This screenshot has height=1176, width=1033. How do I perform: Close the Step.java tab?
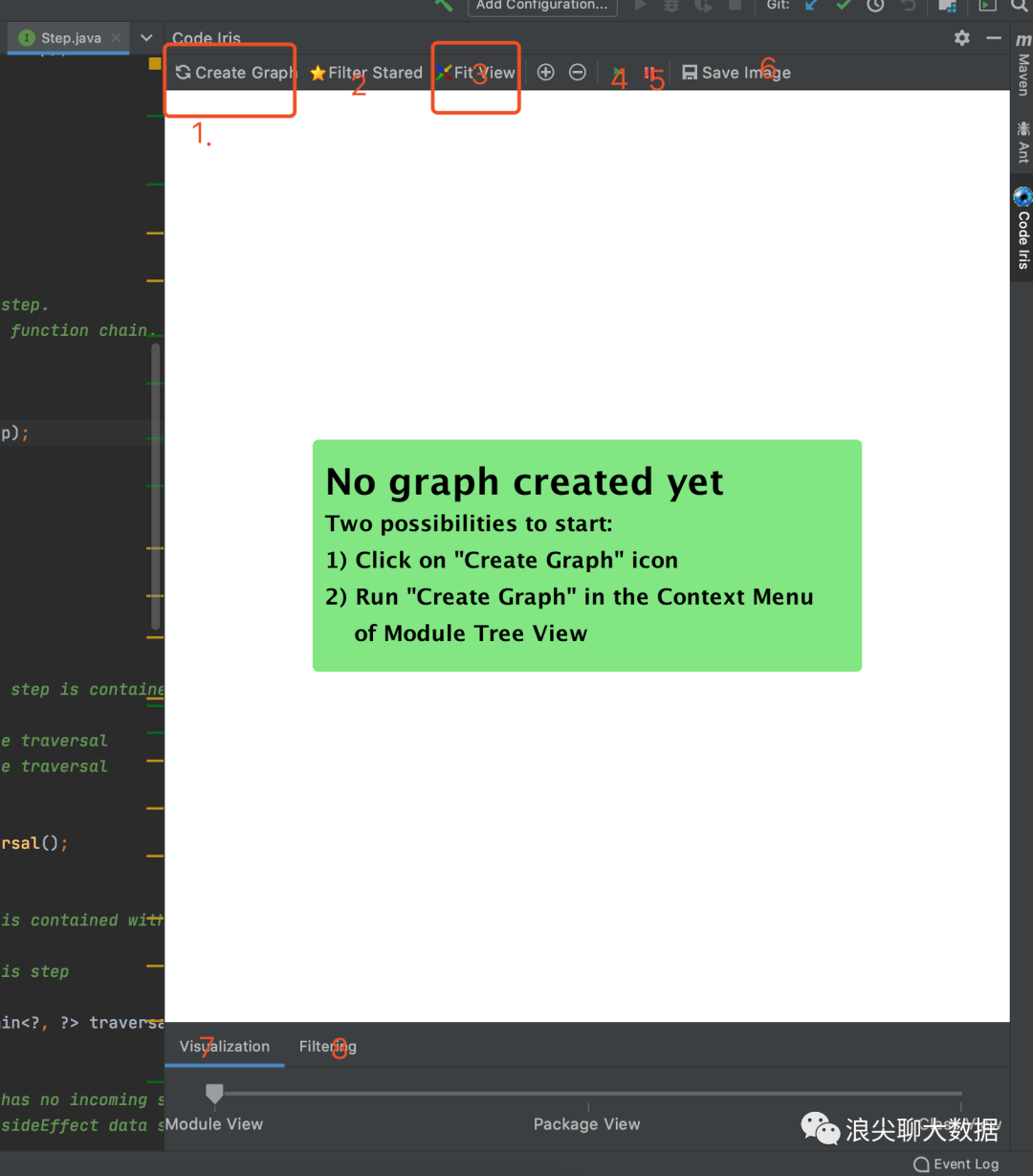[116, 38]
